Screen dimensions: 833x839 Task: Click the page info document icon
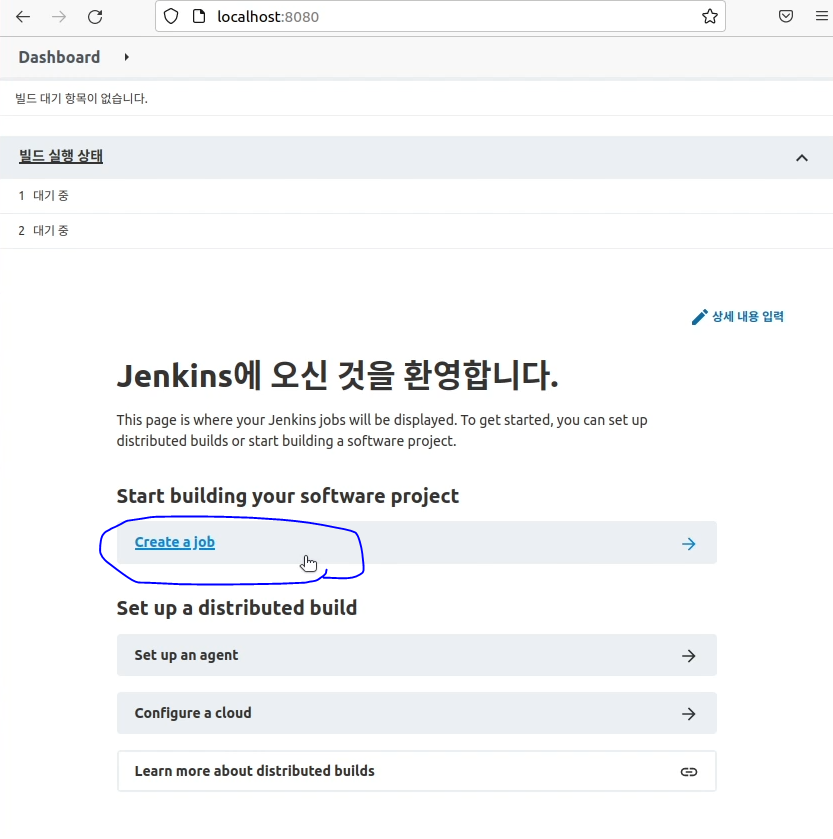[198, 17]
